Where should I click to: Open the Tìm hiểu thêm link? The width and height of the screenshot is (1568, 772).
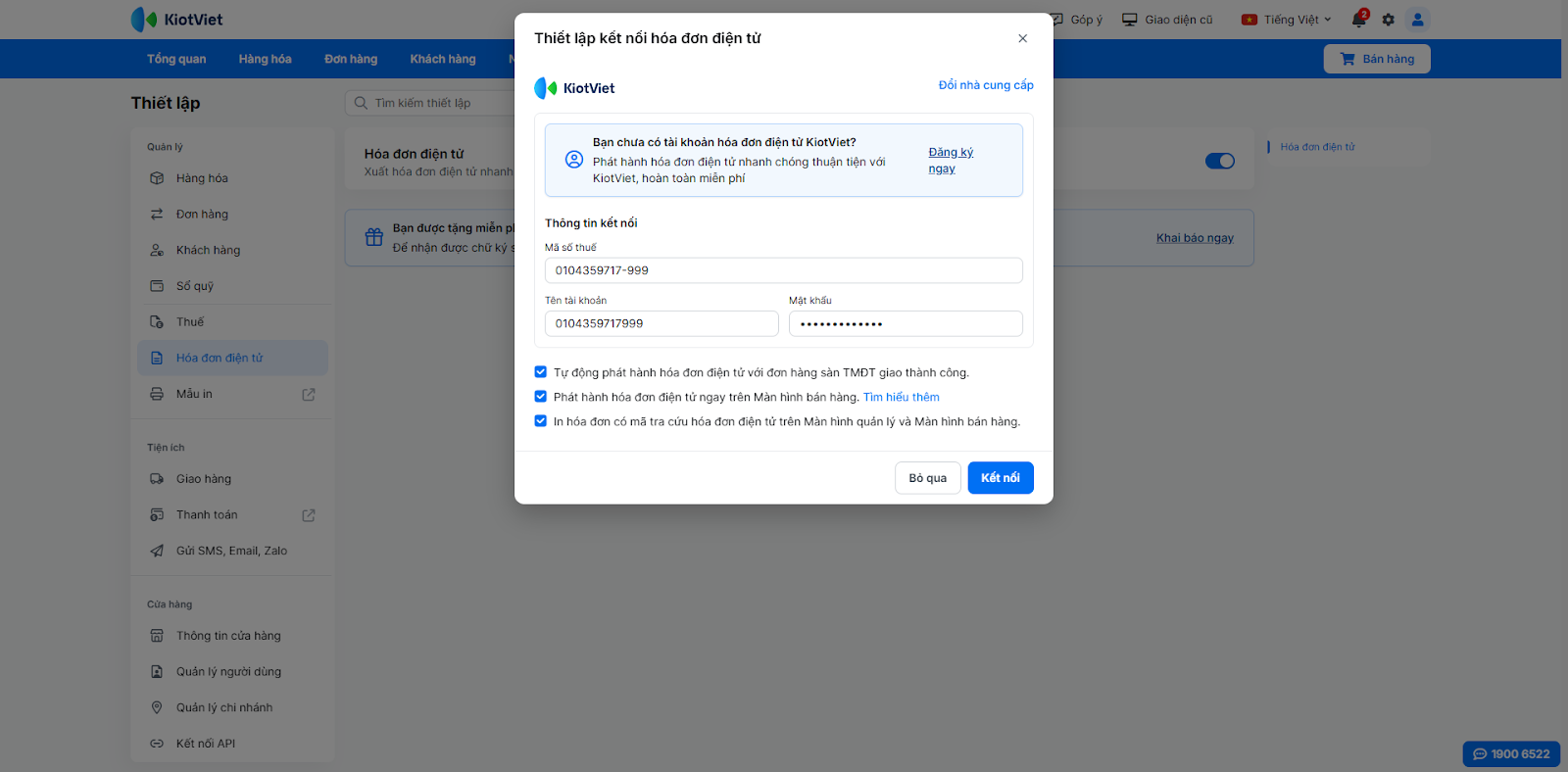tap(902, 397)
